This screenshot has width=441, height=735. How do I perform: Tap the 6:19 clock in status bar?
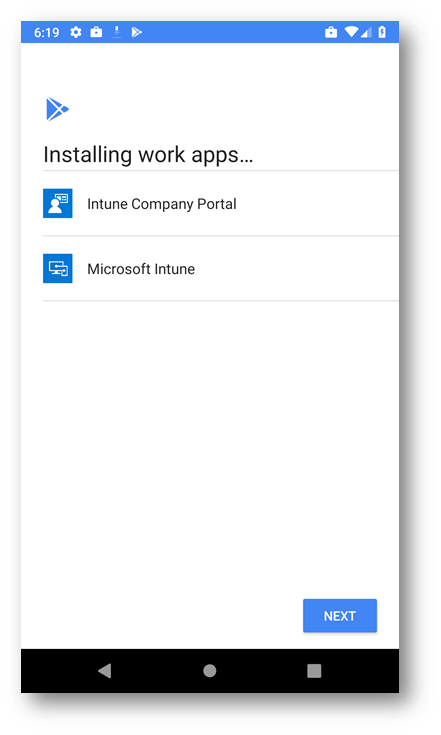point(47,32)
